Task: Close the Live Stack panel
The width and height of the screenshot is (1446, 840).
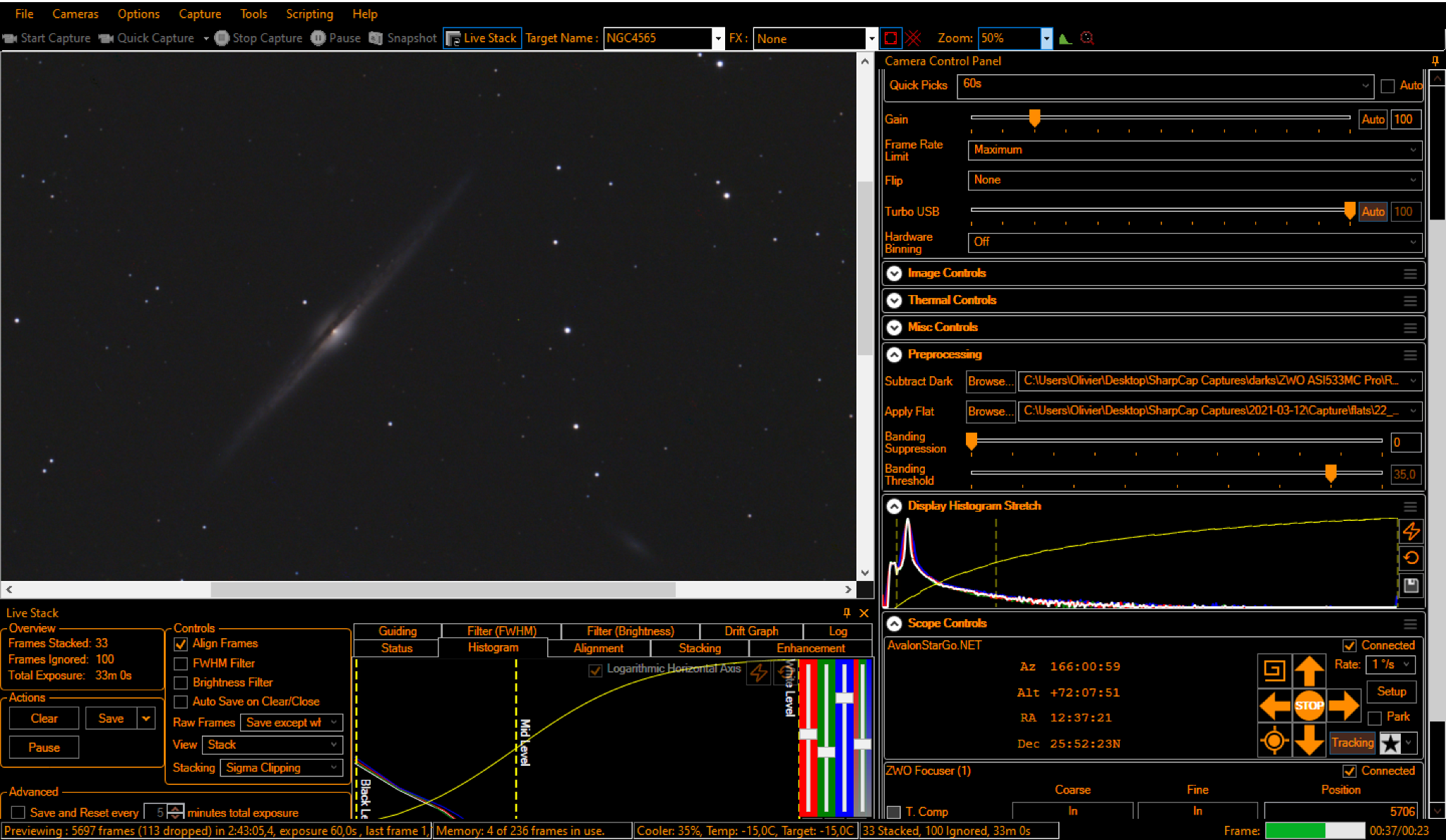Action: coord(864,613)
